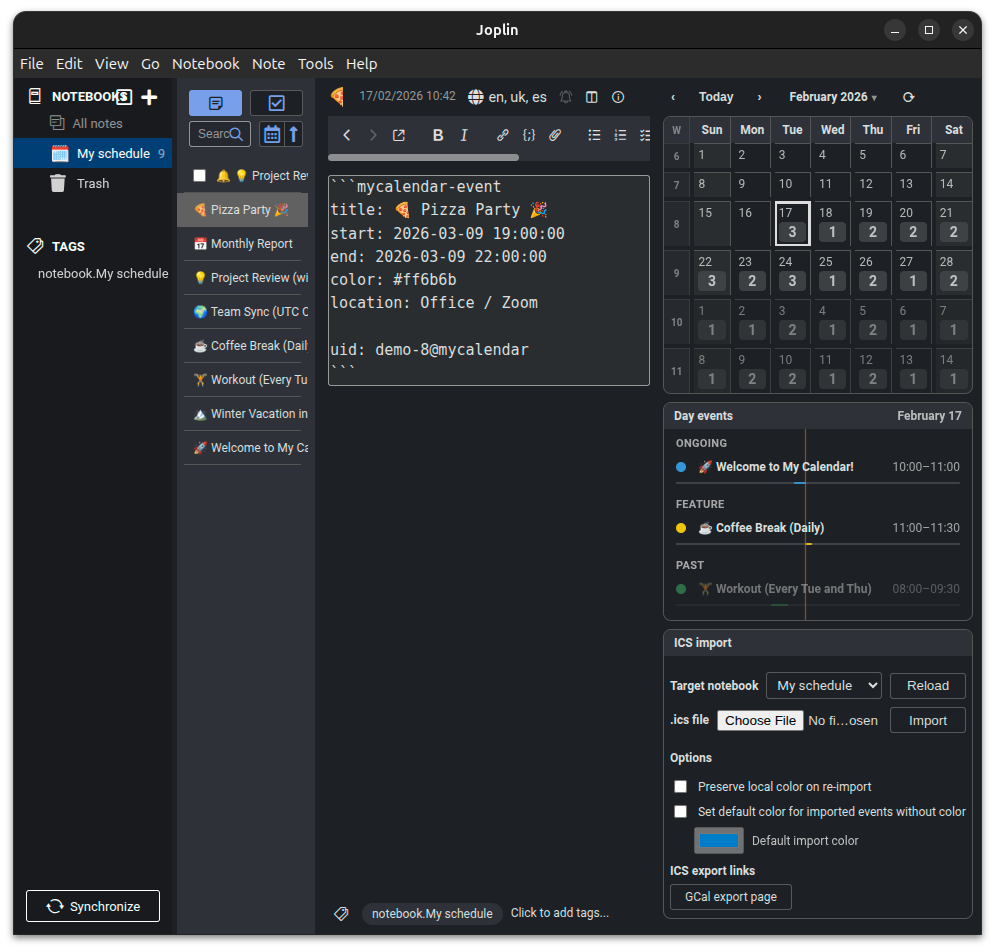
Task: Open the Help menu
Action: 362,64
